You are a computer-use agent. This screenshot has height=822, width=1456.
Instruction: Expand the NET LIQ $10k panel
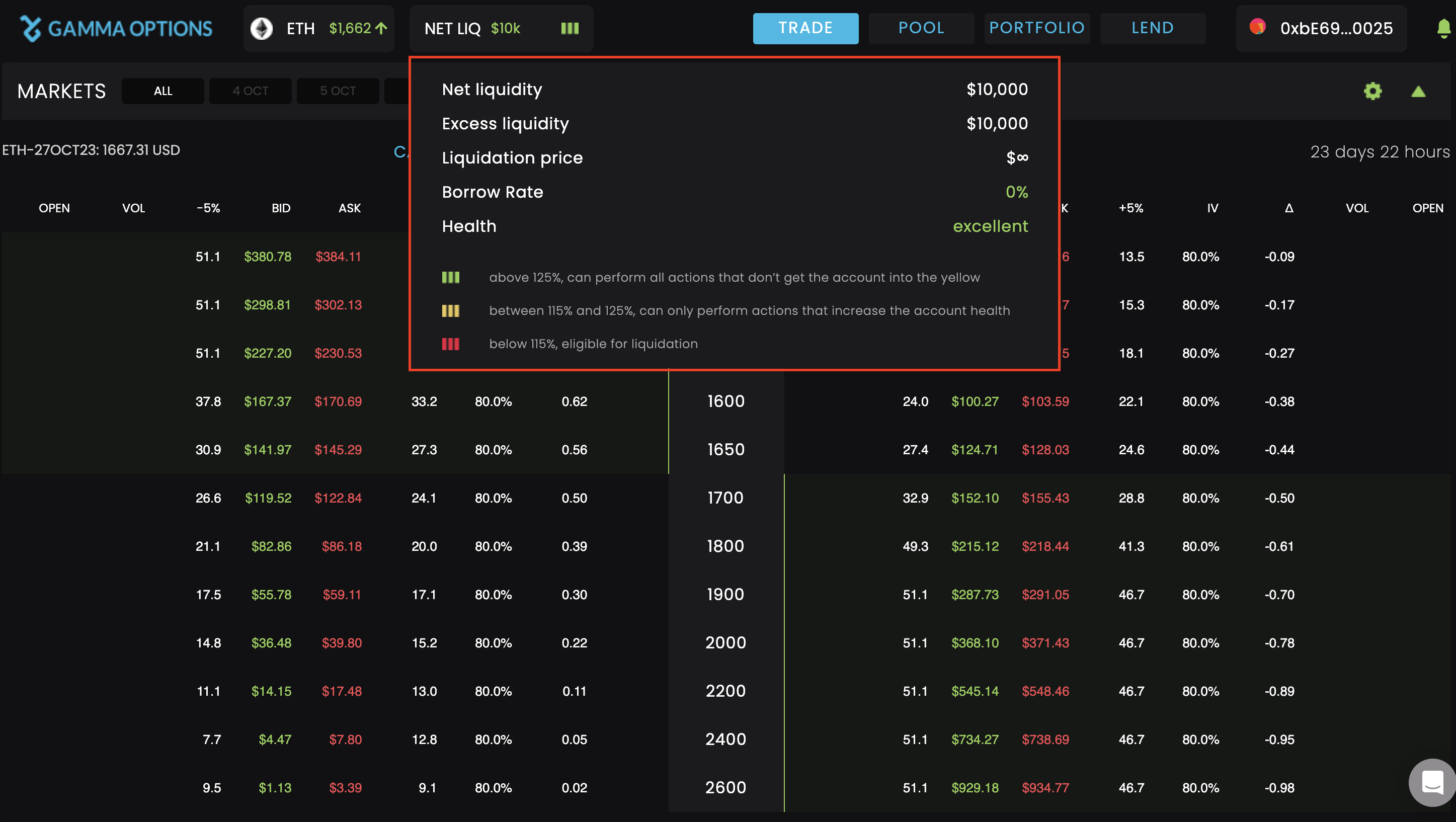click(x=472, y=28)
